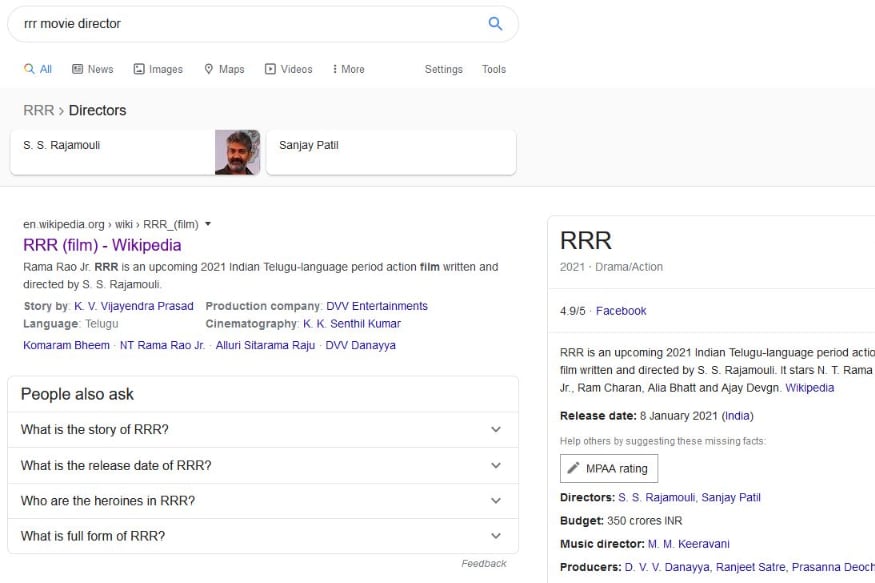
Task: Open the Wikipedia link in knowledge panel
Action: click(810, 388)
